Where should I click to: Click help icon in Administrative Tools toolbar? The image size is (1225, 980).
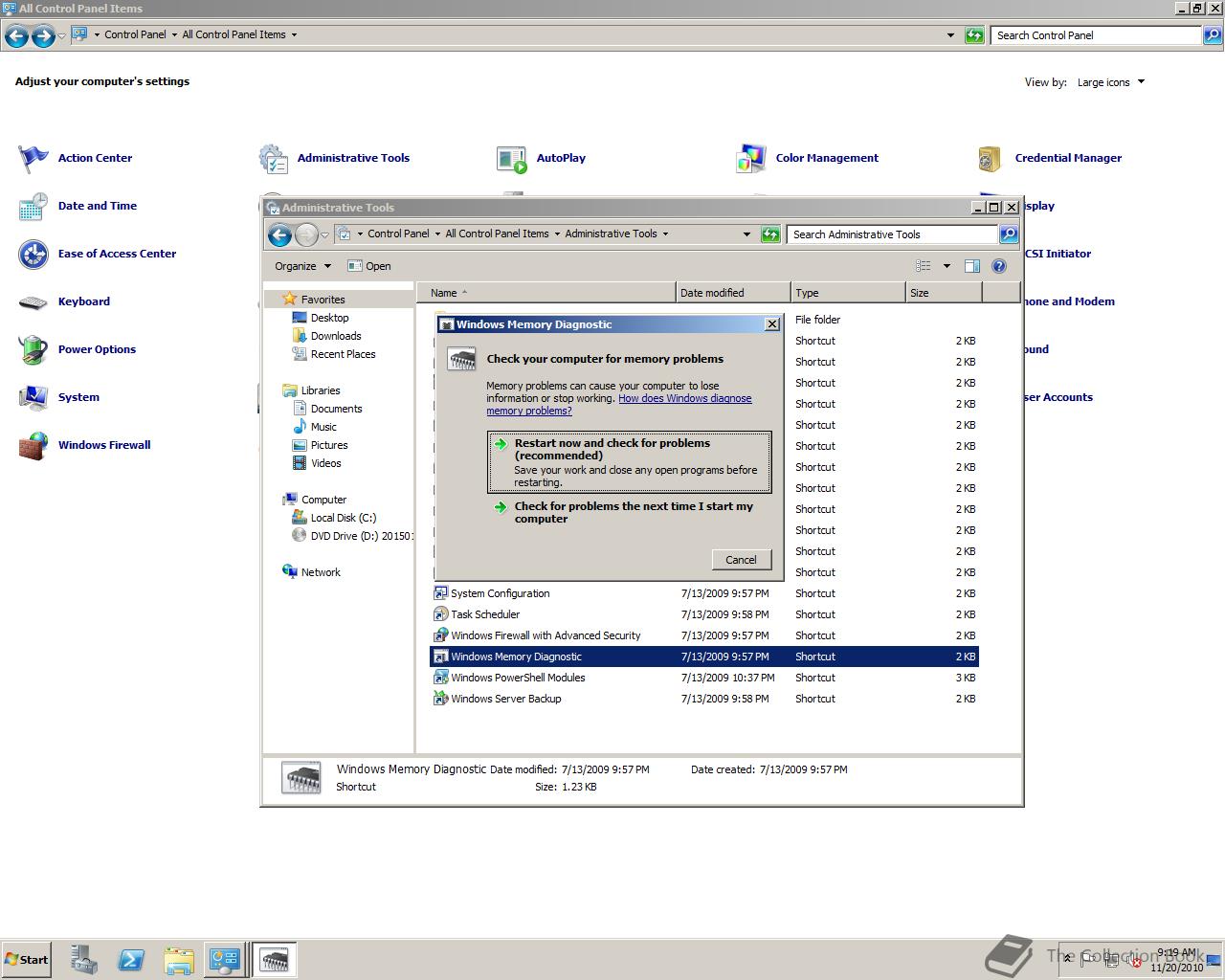[x=999, y=266]
